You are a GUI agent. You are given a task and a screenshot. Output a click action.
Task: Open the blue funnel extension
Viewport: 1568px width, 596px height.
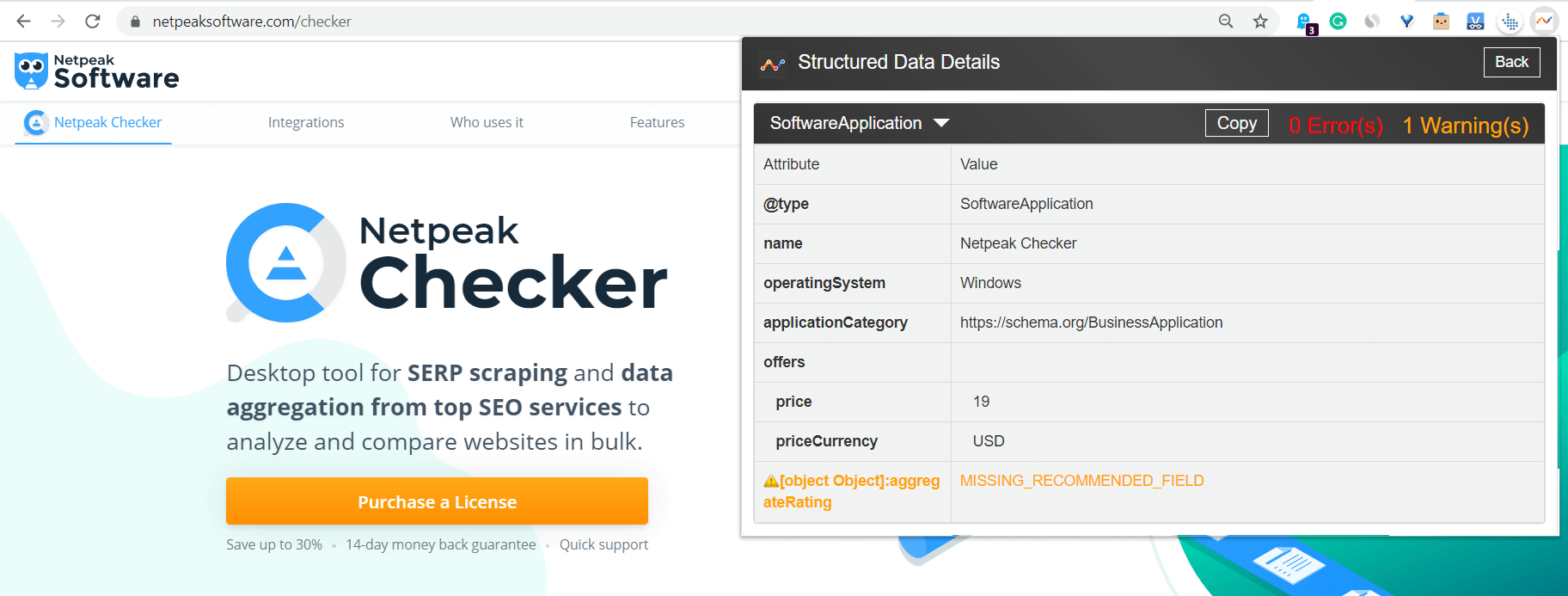coord(1406,22)
